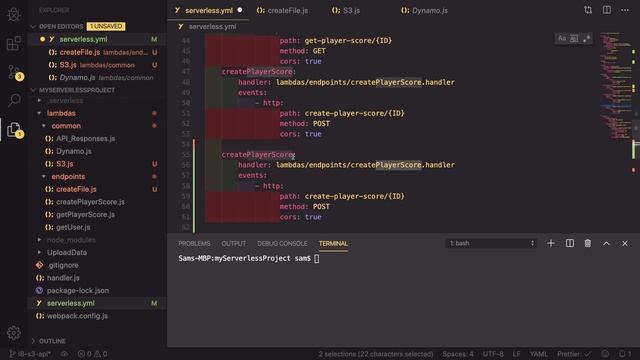
Task: Open the editor More Actions ellipsis
Action: pos(625,10)
